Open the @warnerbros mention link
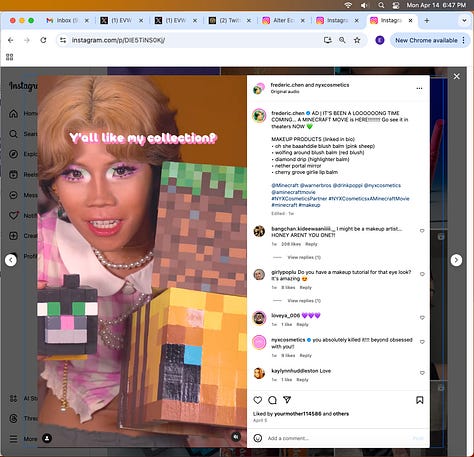 pos(315,185)
